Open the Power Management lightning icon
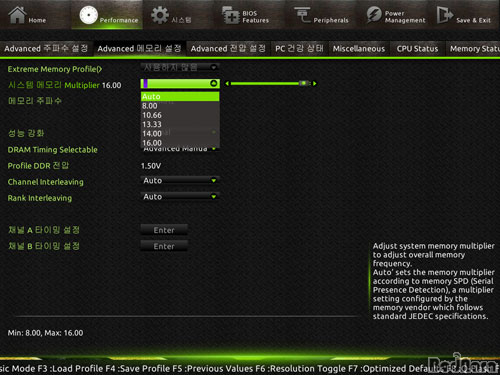Viewport: 500px width, 375px height. (374, 15)
